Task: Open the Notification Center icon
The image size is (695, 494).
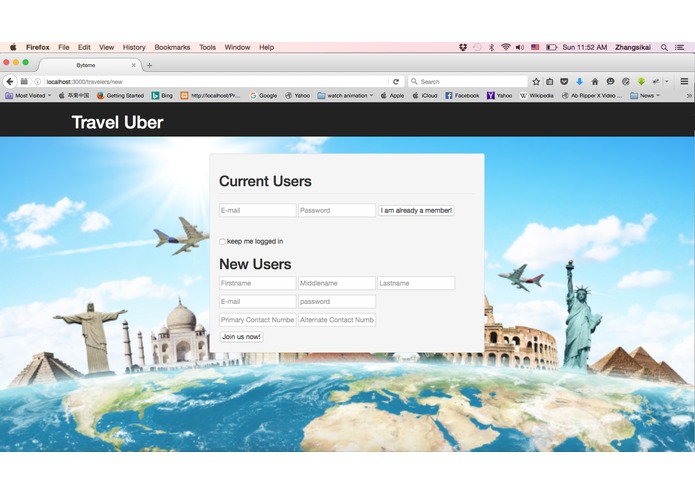Action: click(679, 47)
